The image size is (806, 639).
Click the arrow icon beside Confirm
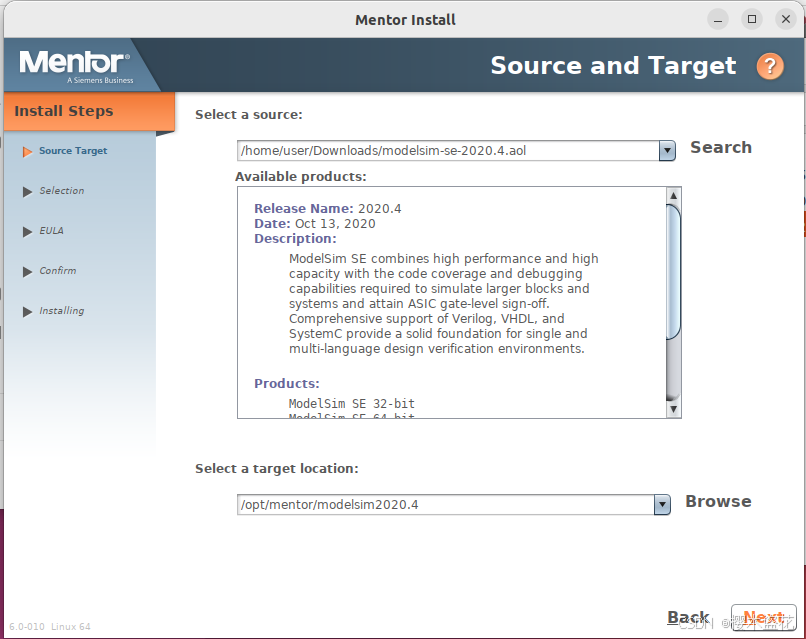click(x=27, y=272)
